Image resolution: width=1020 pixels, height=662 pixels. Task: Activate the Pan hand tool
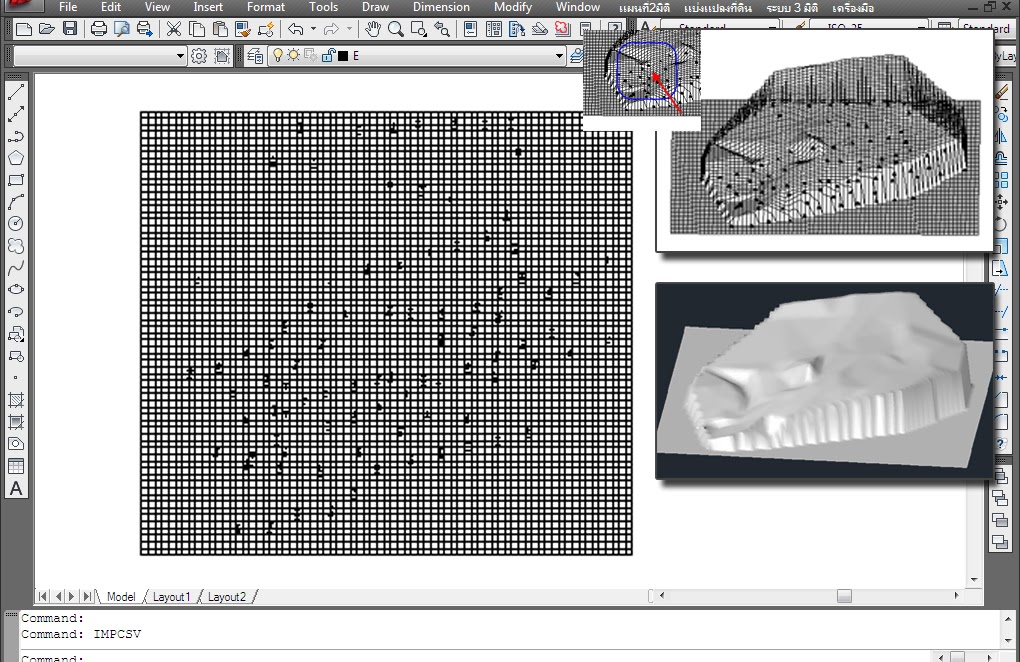pyautogui.click(x=373, y=29)
